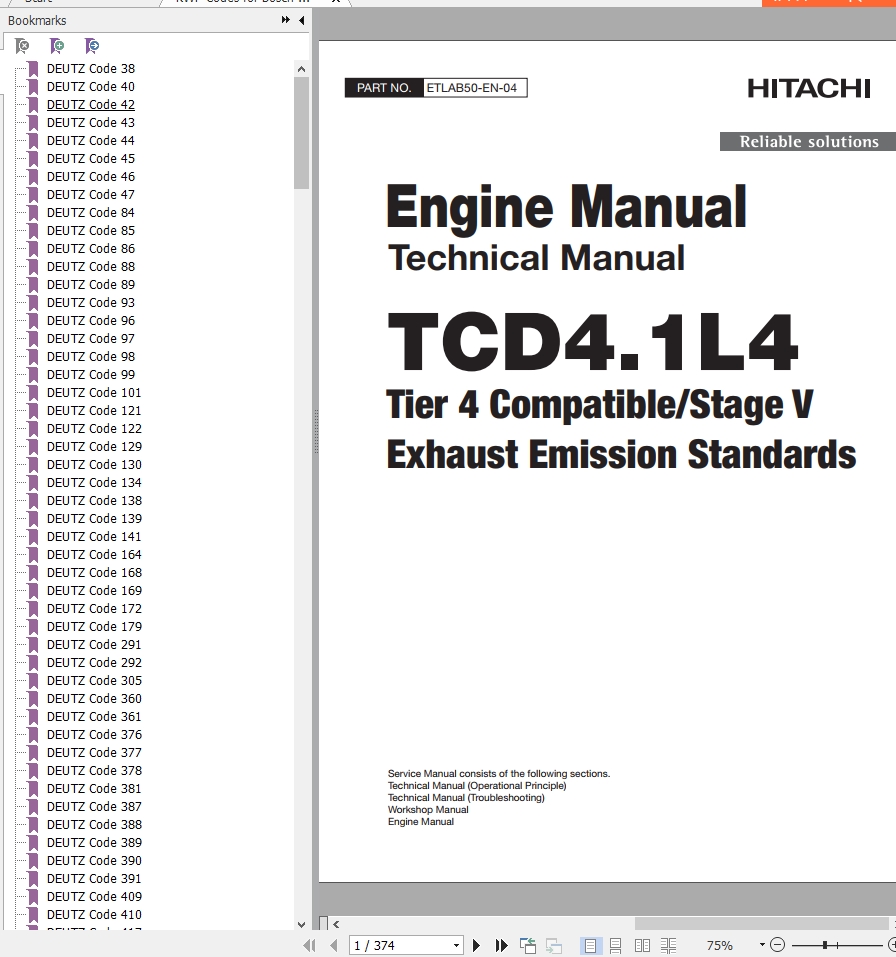
Task: Click the bookmark icon with the blue arrow
Action: (x=92, y=46)
